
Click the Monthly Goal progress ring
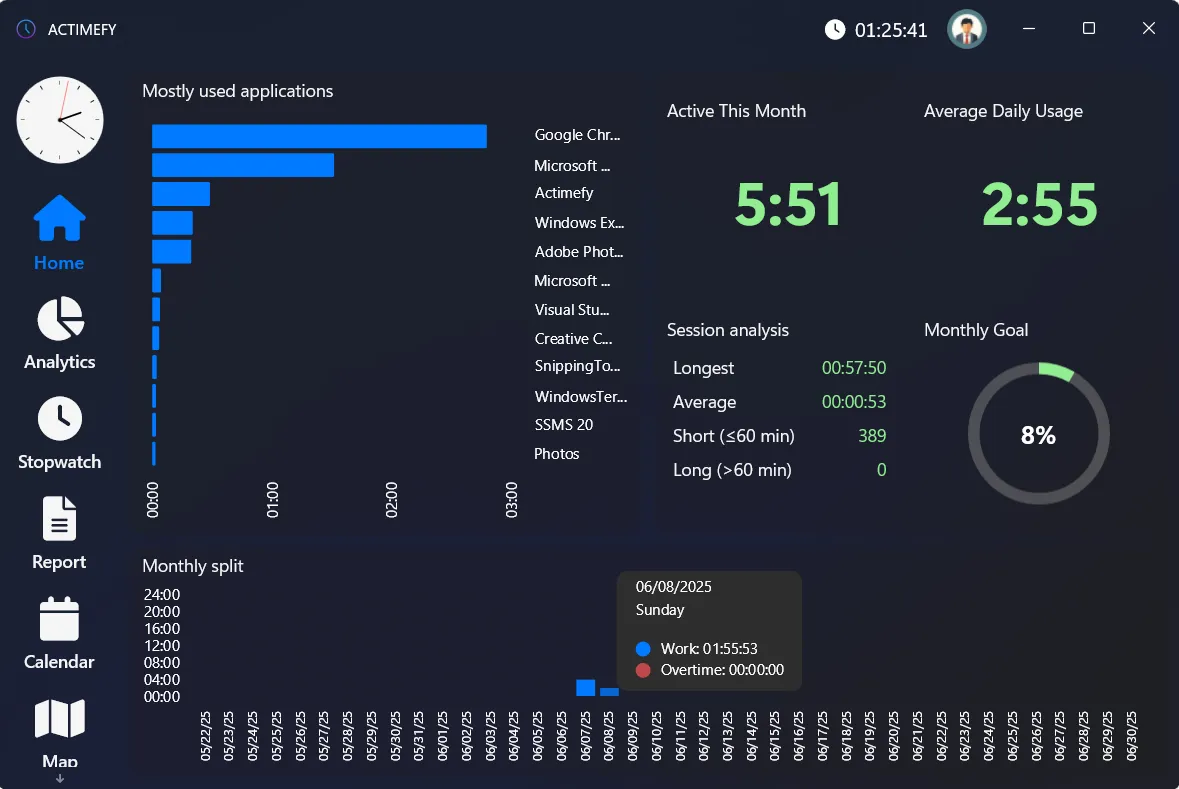[1039, 433]
